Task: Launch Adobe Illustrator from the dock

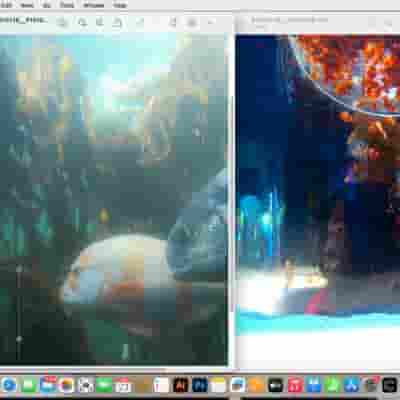Action: click(x=181, y=385)
